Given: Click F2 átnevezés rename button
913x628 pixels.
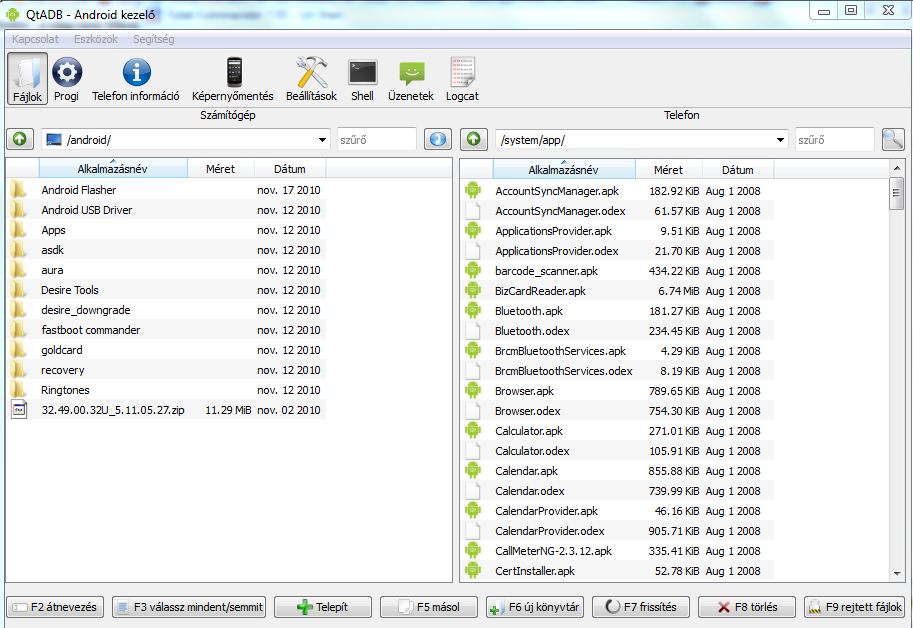Looking at the screenshot, I should click(x=55, y=606).
